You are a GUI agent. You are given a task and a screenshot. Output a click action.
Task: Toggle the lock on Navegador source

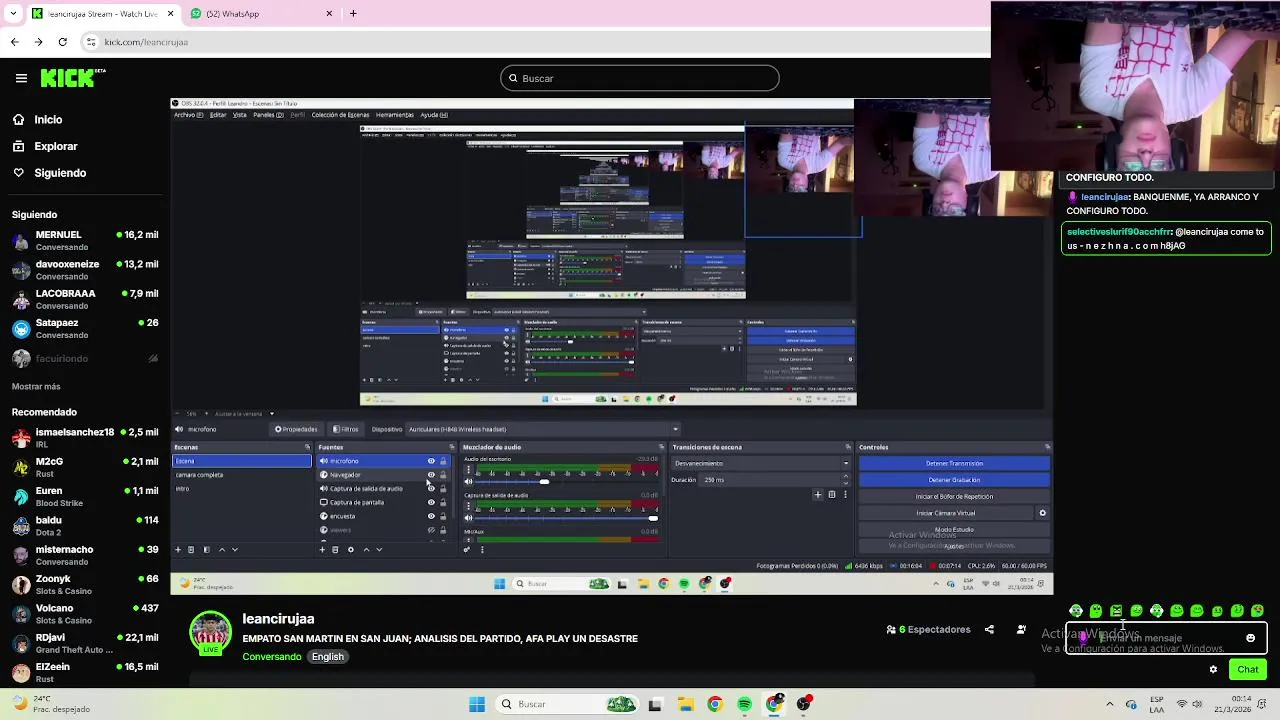coord(443,475)
